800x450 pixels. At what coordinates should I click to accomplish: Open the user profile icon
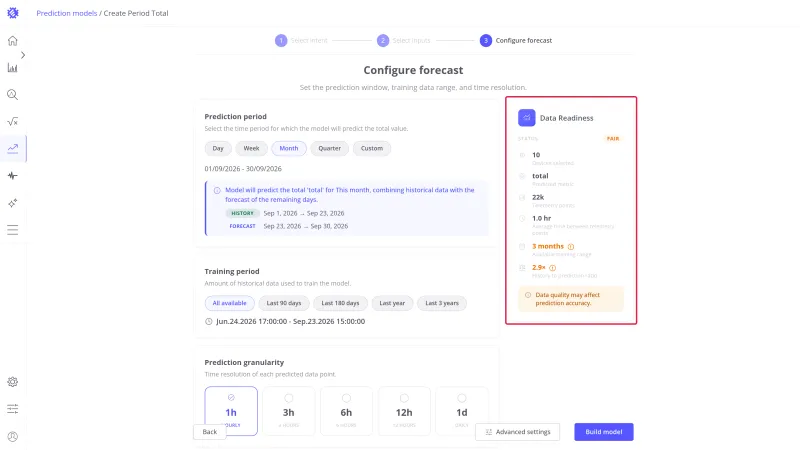(13, 436)
